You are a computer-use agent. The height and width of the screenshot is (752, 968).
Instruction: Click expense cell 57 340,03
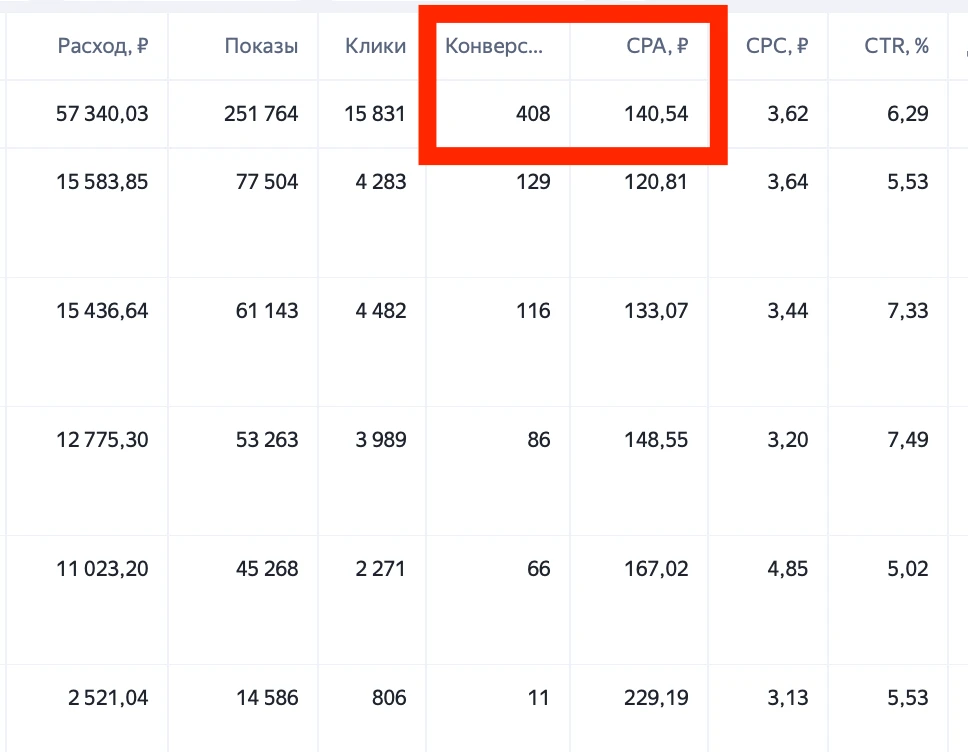click(x=102, y=114)
